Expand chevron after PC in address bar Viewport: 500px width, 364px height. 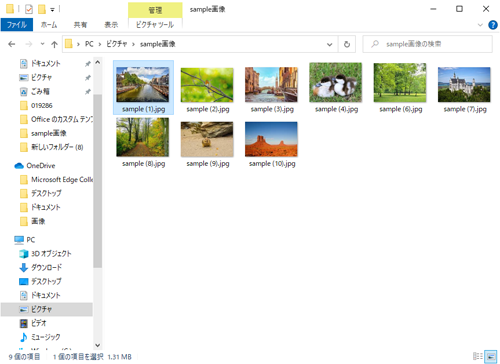point(100,44)
